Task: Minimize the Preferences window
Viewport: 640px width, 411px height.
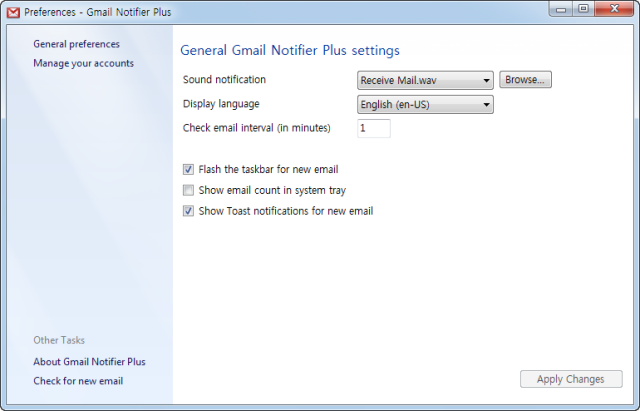Action: [x=561, y=9]
